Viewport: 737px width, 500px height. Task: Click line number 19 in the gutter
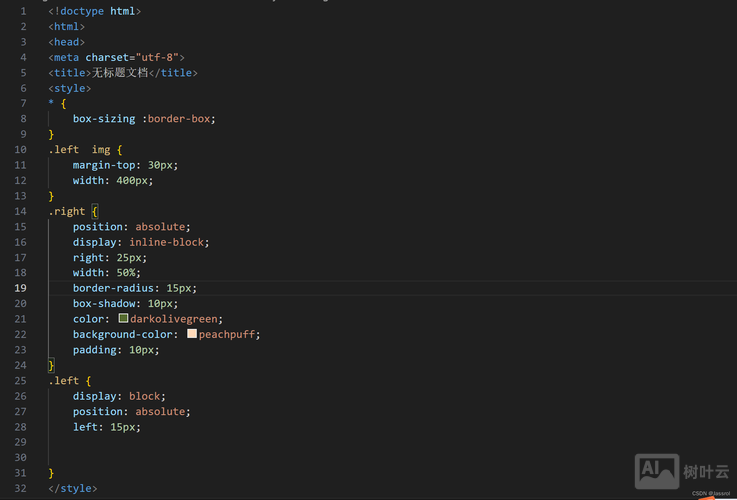pyautogui.click(x=20, y=288)
